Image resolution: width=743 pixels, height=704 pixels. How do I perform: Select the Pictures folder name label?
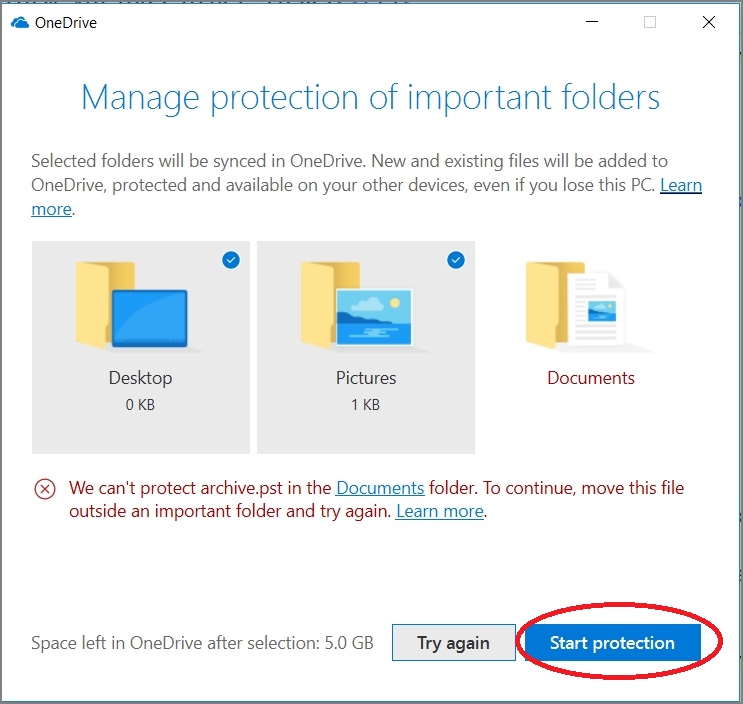point(366,378)
